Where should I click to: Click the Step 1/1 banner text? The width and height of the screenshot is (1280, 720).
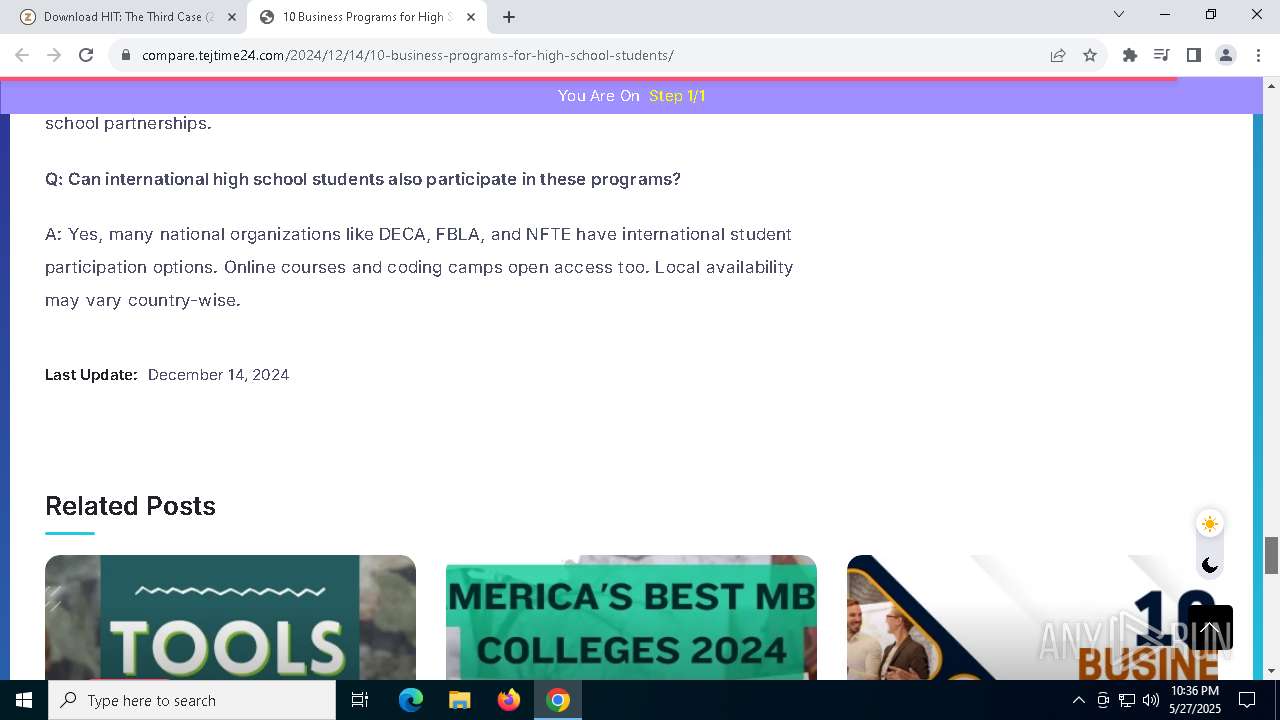[677, 96]
